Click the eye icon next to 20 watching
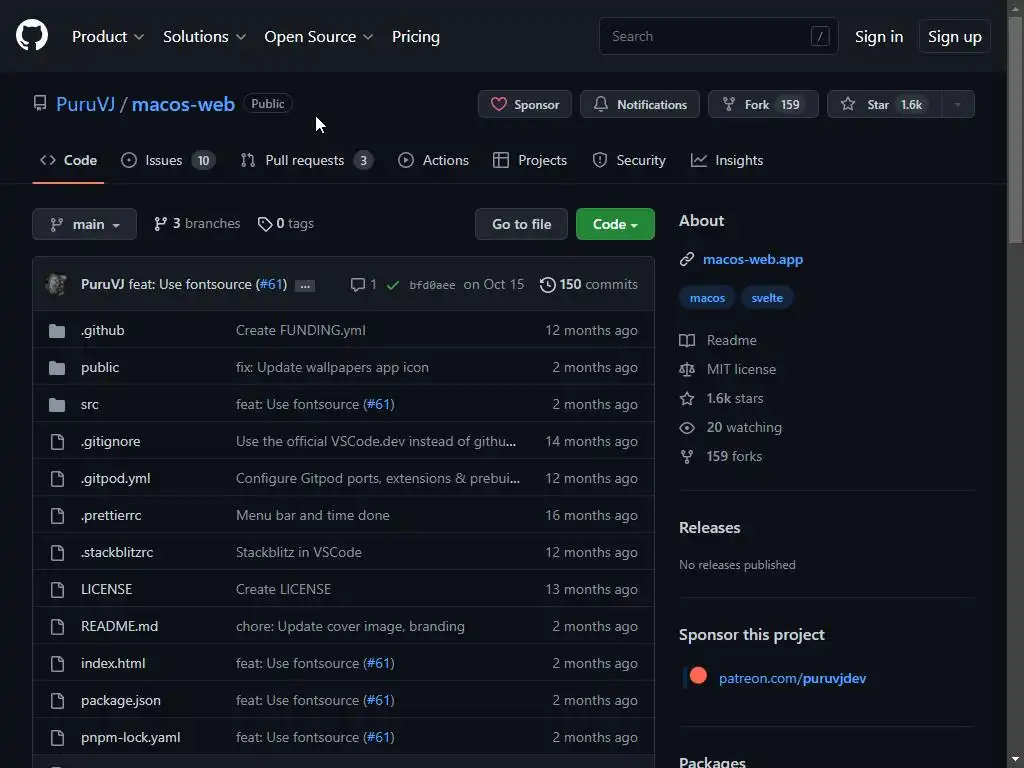The height and width of the screenshot is (768, 1024). [687, 428]
